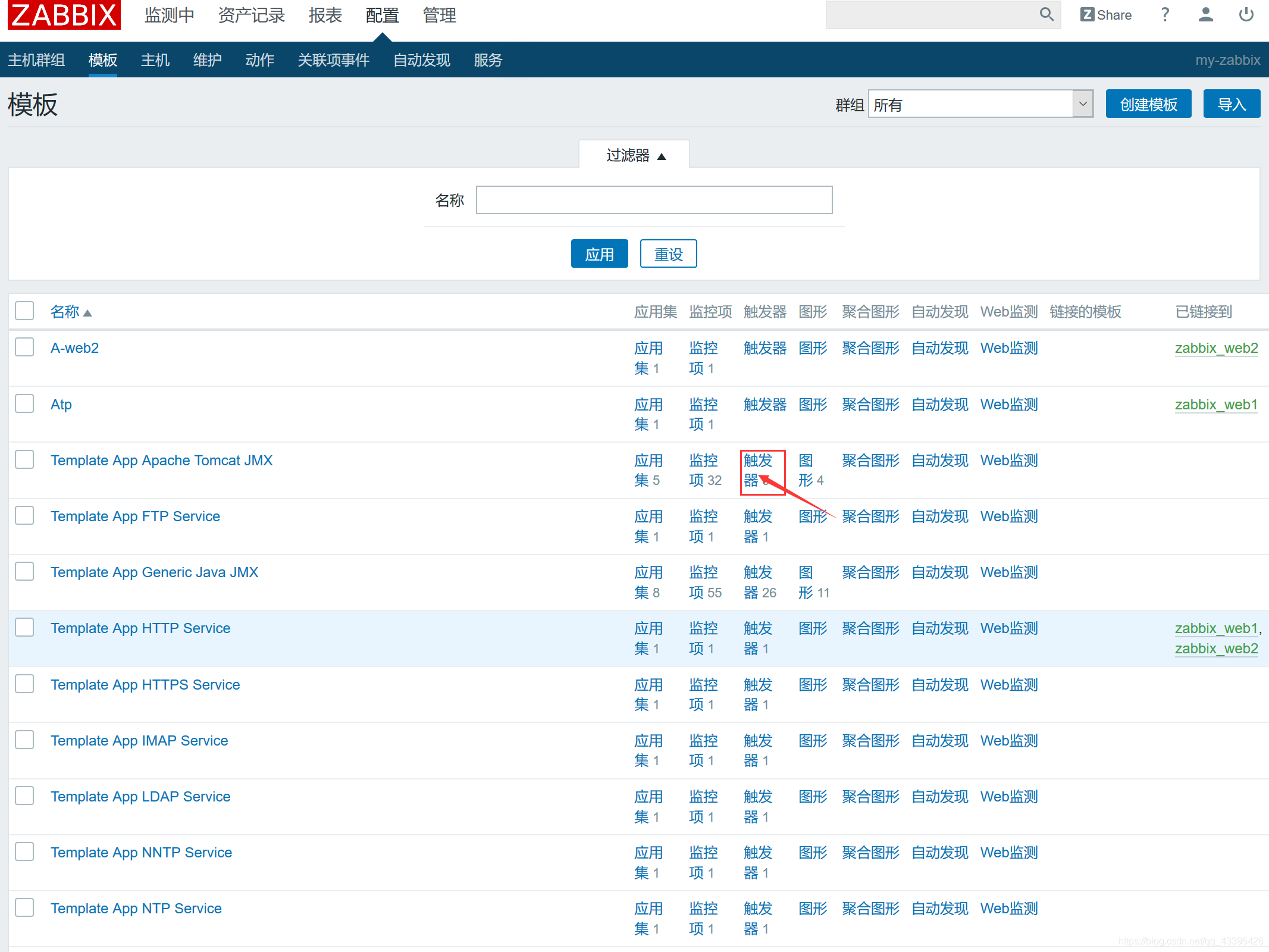Open the 群组 dropdown showing 所有

click(980, 104)
